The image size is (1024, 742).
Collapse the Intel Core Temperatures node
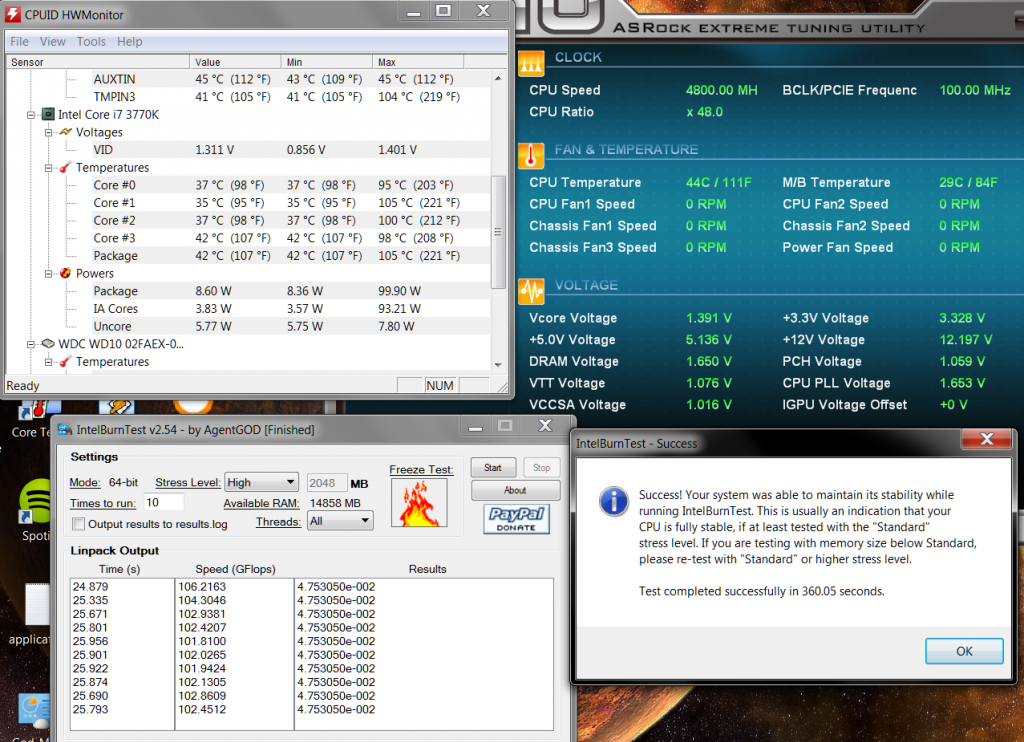pyautogui.click(x=48, y=167)
